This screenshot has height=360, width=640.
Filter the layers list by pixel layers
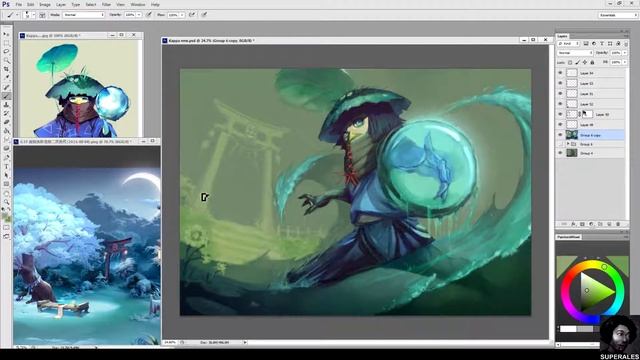coord(586,43)
